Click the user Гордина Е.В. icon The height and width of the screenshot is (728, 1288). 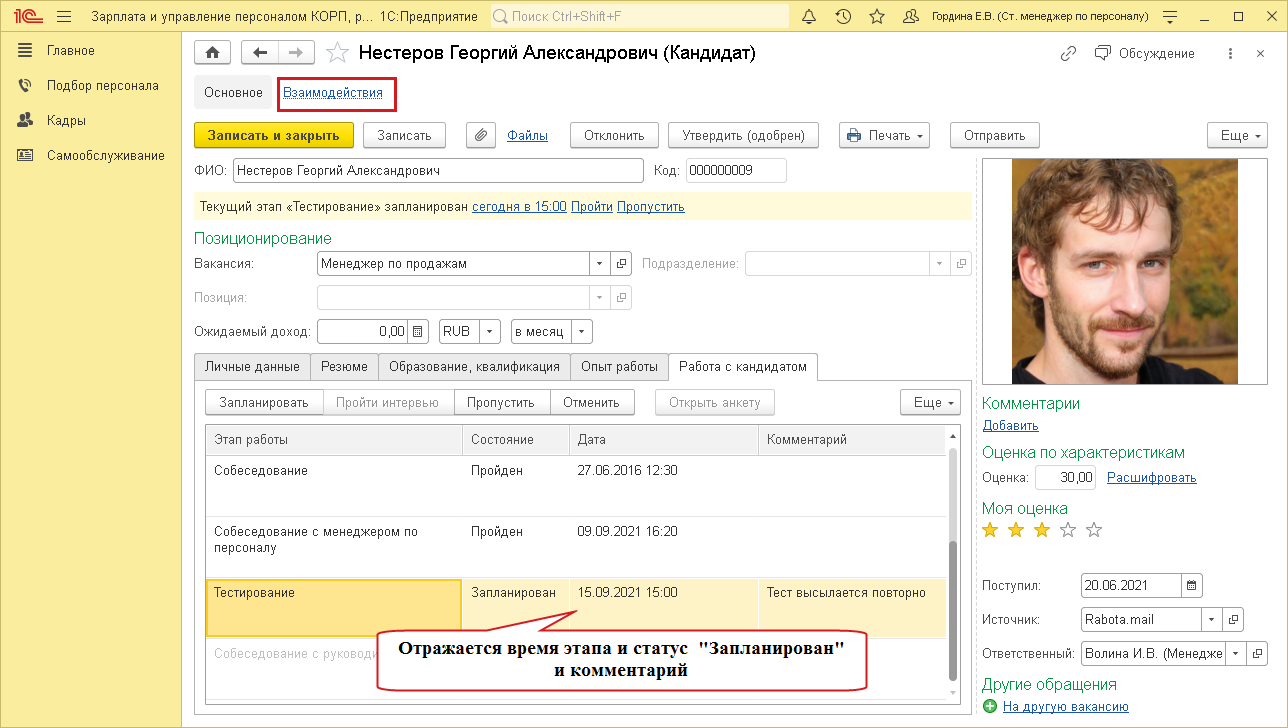pyautogui.click(x=911, y=17)
